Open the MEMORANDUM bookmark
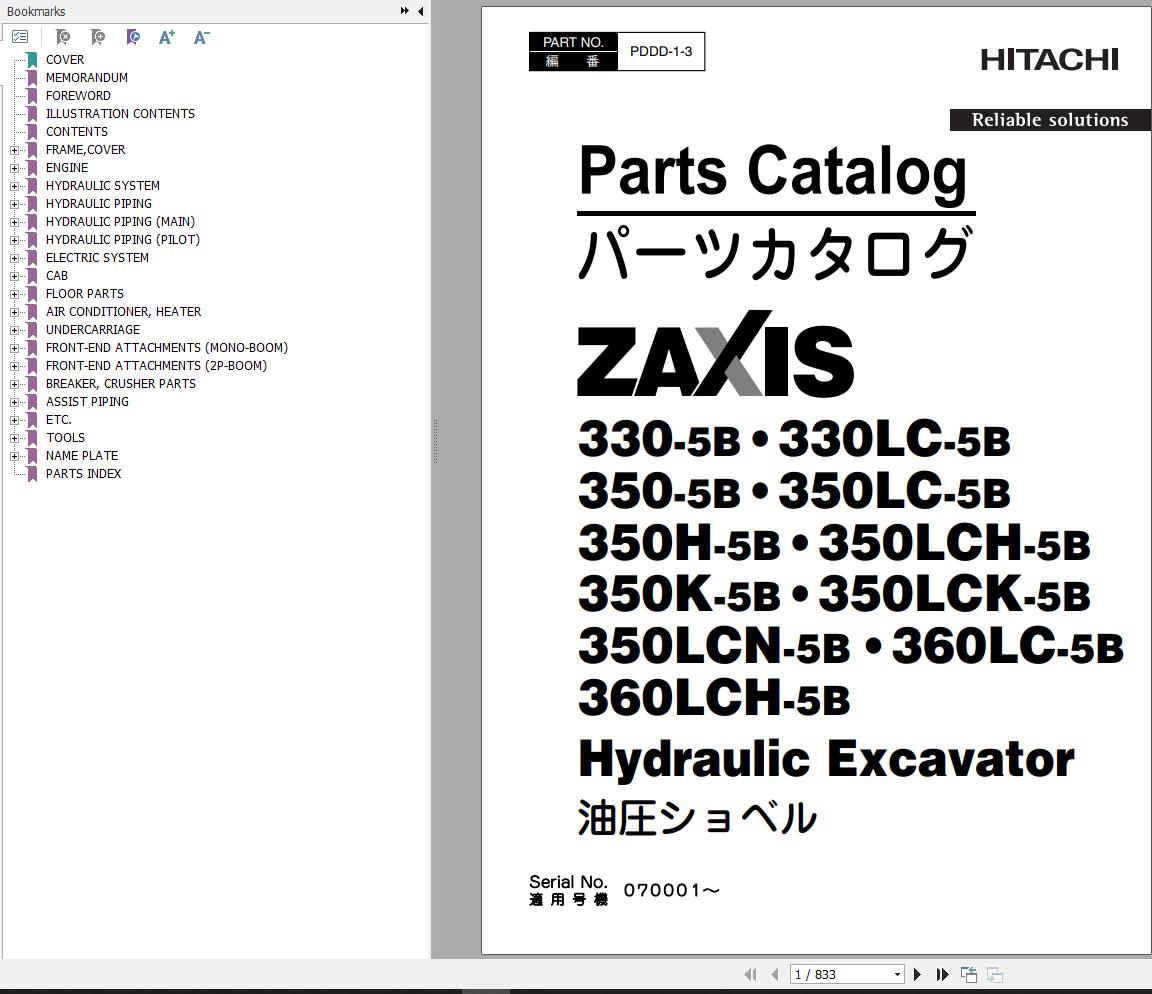 coord(87,78)
